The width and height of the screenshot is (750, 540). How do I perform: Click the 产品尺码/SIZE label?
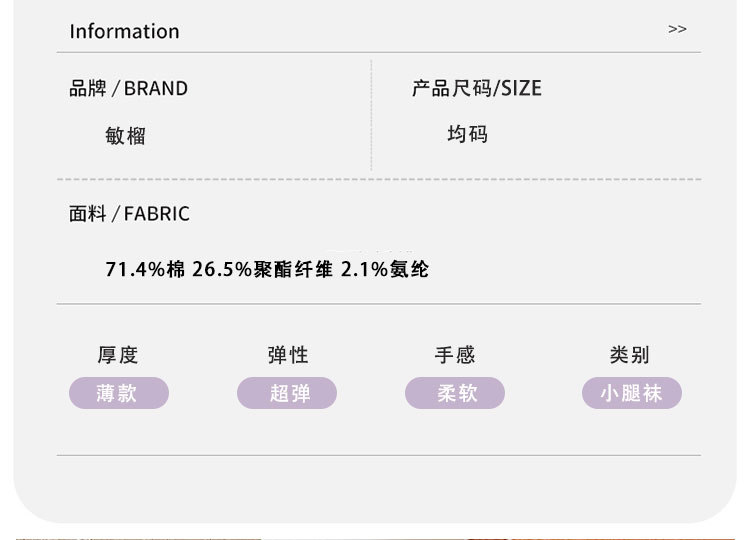click(x=476, y=88)
